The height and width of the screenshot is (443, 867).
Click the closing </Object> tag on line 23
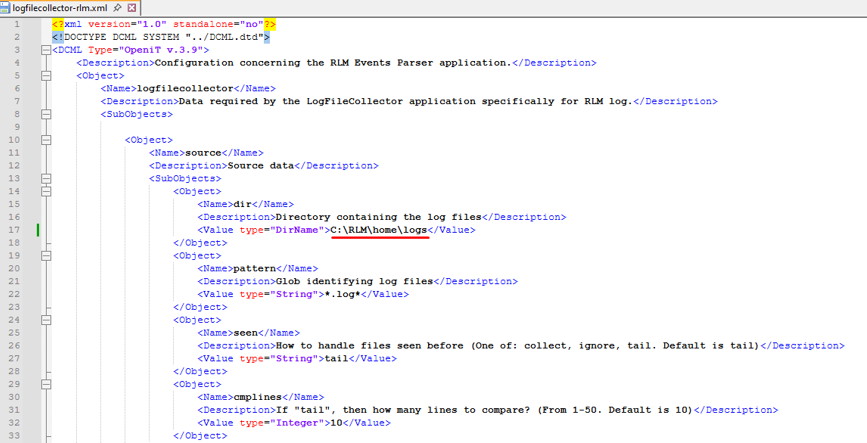click(200, 307)
